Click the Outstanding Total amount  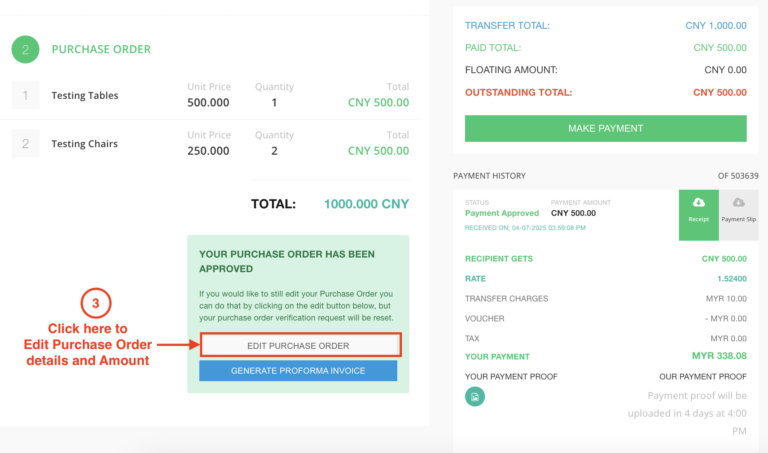(718, 92)
